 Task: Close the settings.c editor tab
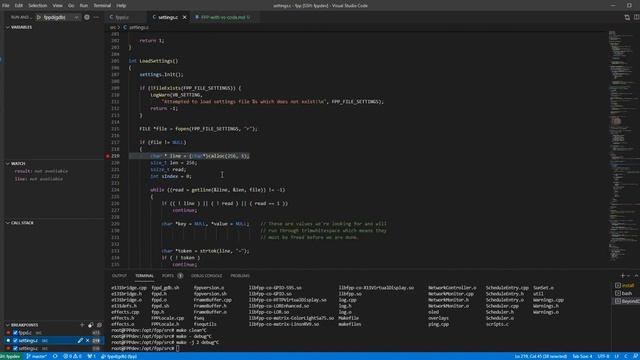(184, 17)
